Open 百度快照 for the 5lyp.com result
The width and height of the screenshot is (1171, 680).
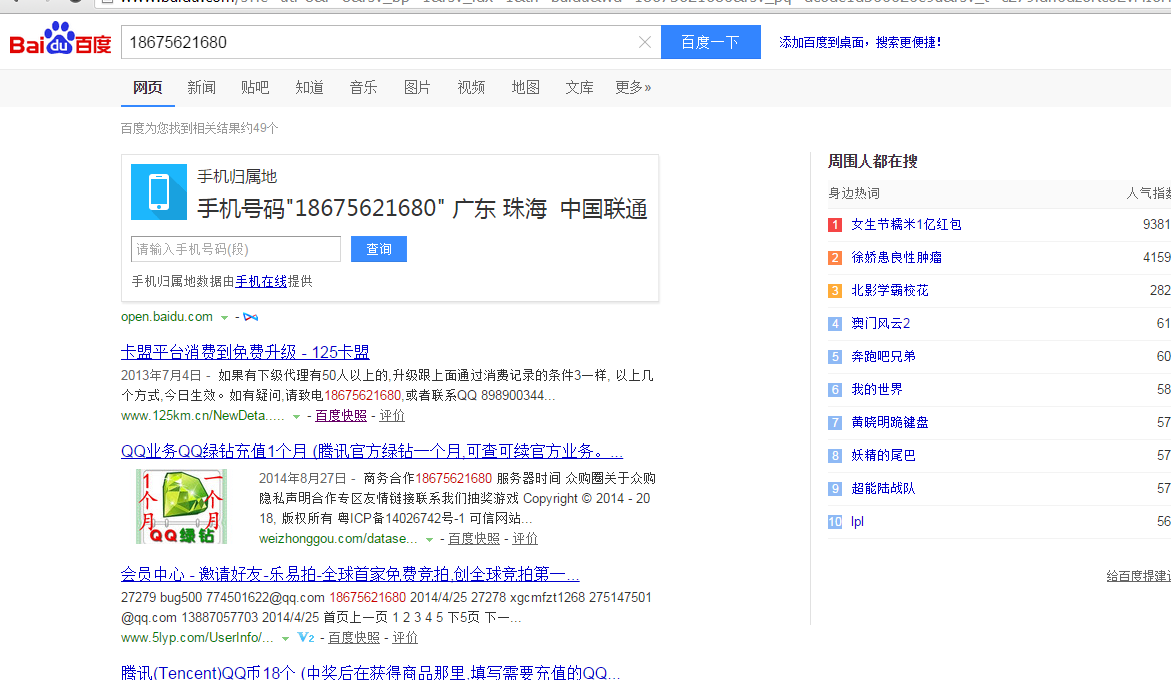354,637
